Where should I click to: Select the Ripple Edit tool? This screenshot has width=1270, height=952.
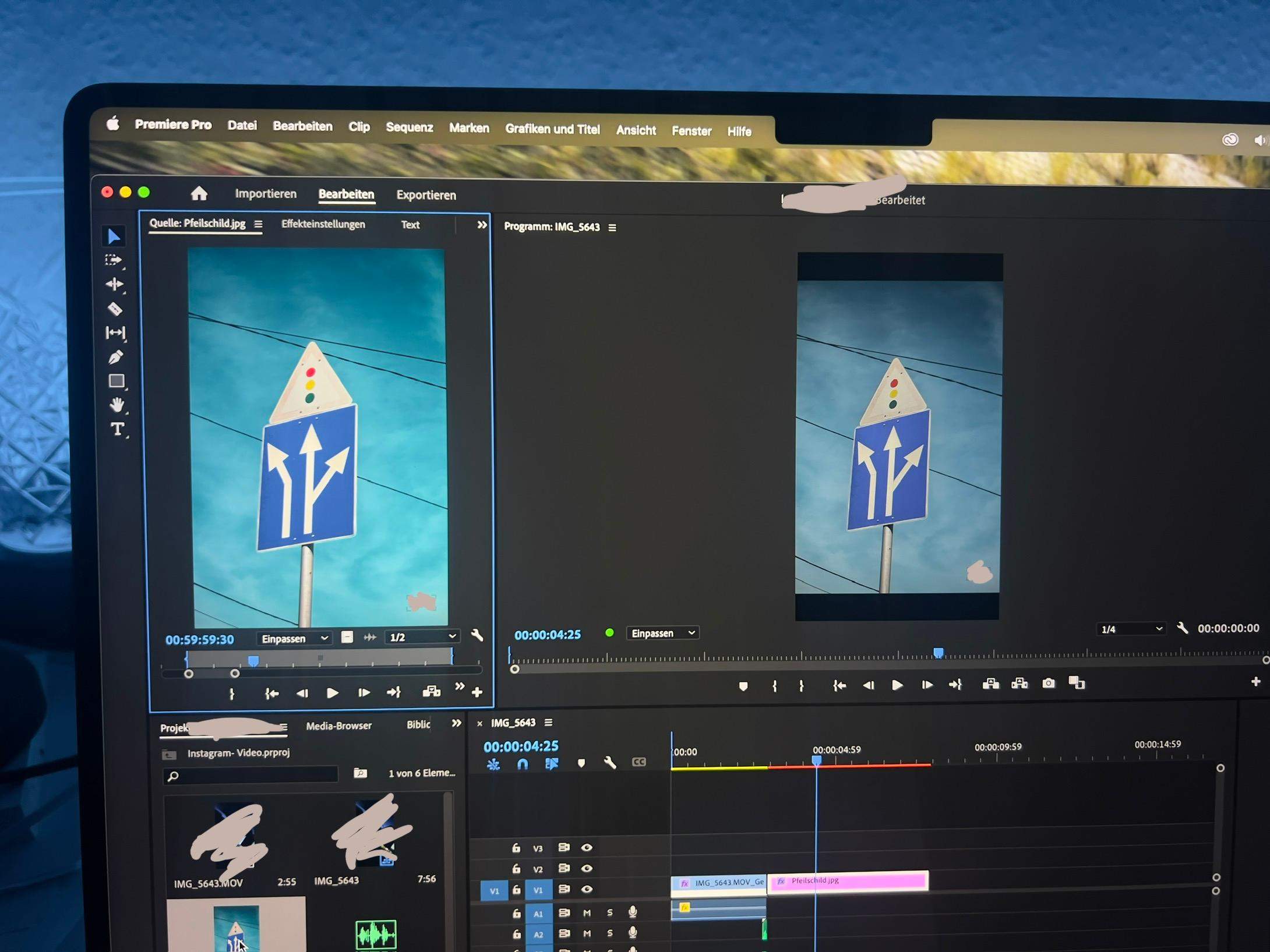click(114, 284)
